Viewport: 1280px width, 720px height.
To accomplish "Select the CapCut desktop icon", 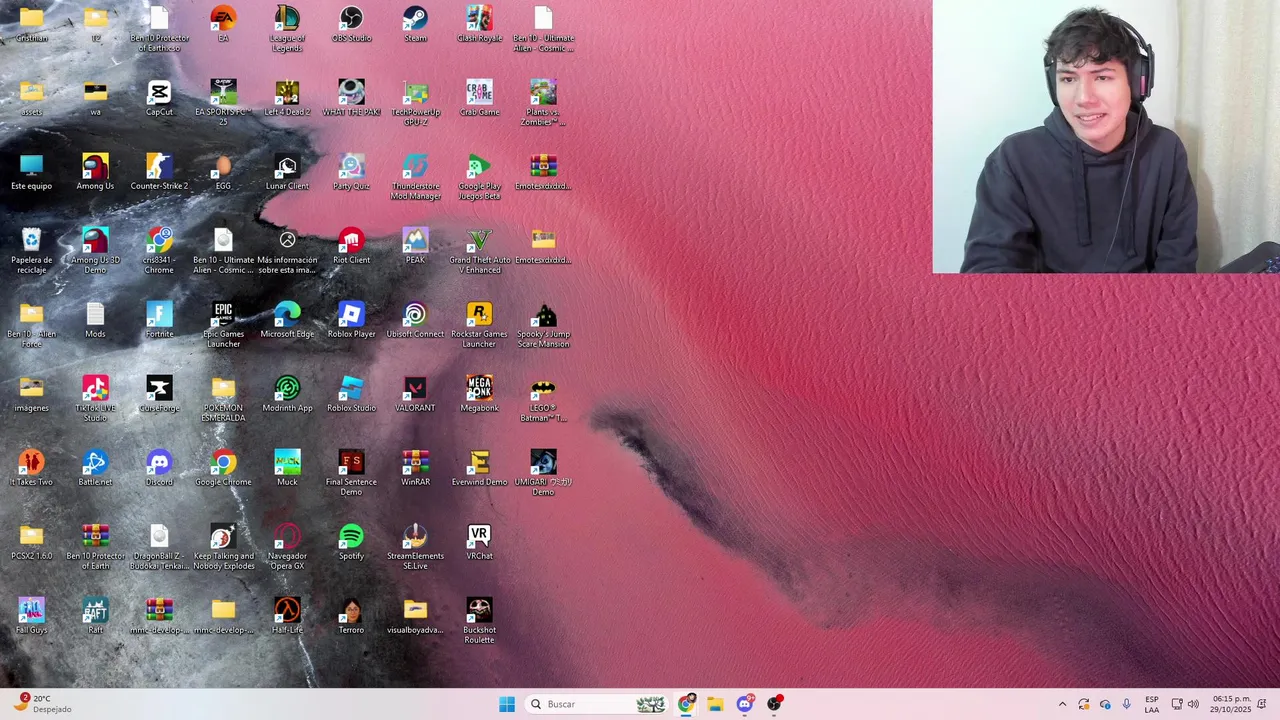I will click(x=159, y=98).
